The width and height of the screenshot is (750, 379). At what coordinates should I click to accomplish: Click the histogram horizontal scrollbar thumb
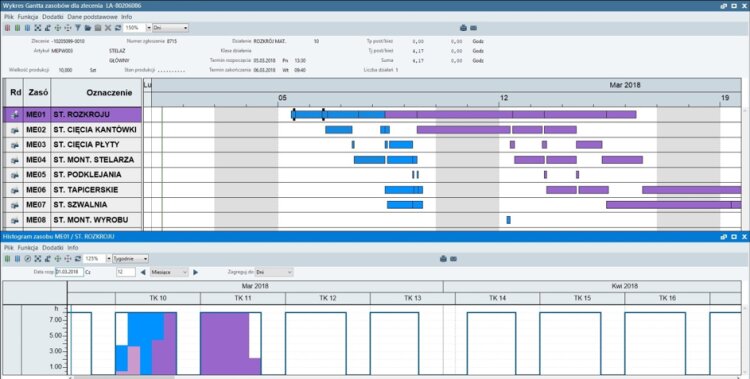pos(124,377)
